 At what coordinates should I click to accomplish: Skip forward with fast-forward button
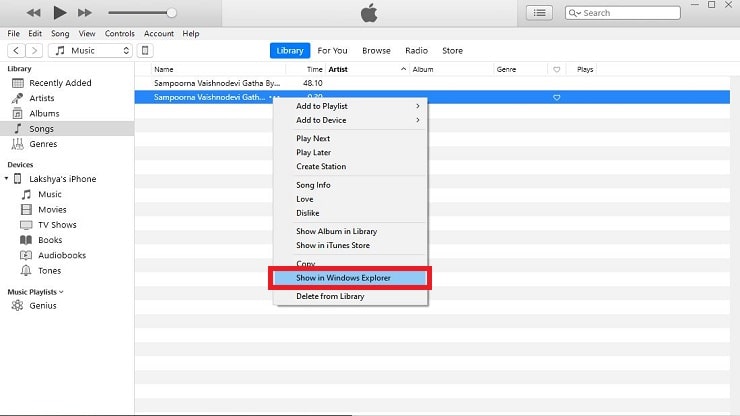[84, 13]
